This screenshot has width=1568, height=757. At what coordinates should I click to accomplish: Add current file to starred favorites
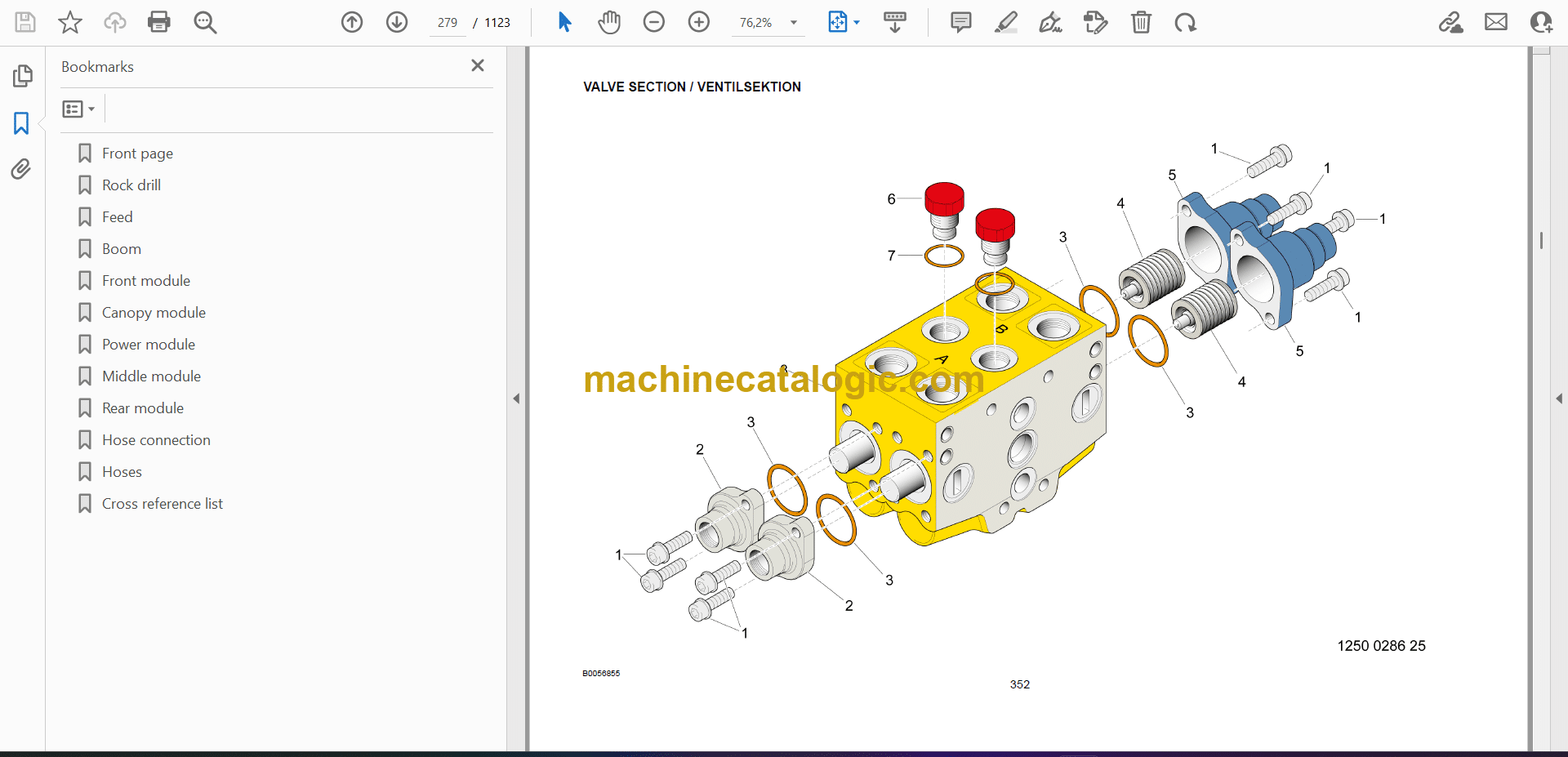tap(70, 22)
